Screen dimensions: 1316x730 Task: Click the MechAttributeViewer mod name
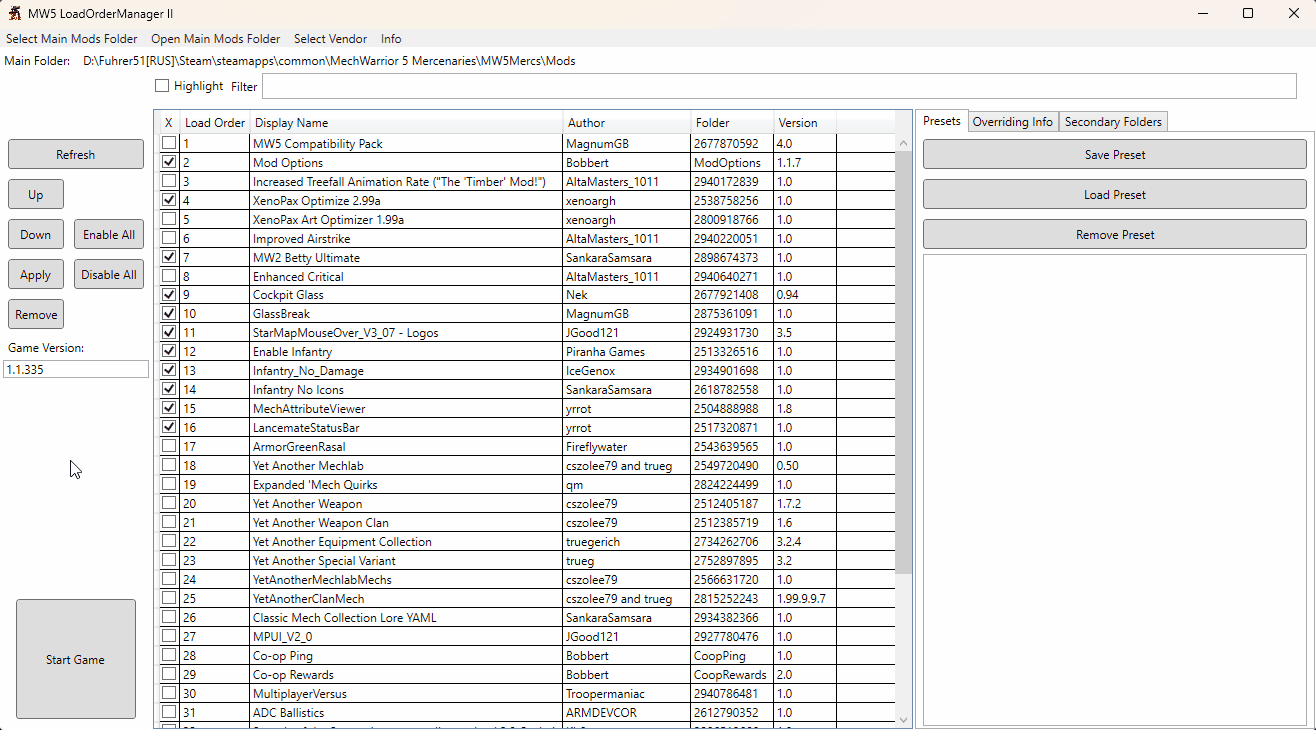309,409
